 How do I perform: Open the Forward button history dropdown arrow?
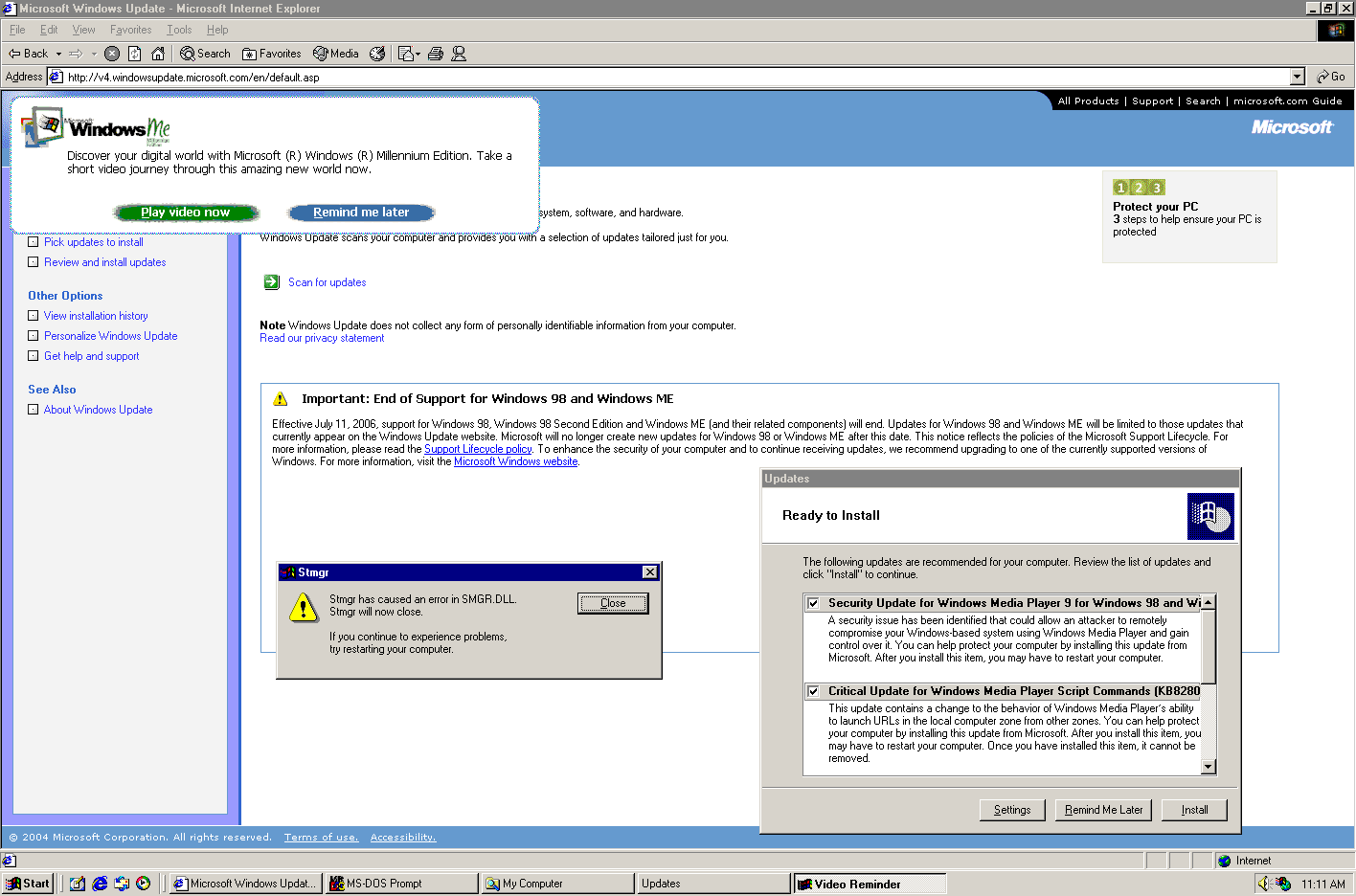[x=94, y=54]
